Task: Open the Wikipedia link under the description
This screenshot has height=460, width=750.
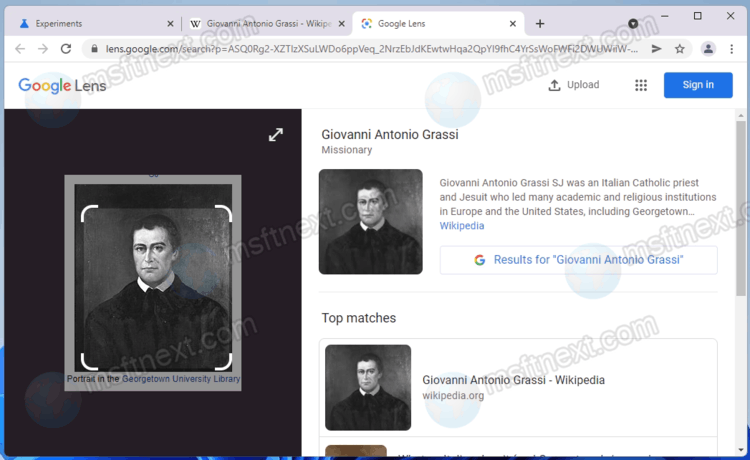Action: (x=462, y=226)
